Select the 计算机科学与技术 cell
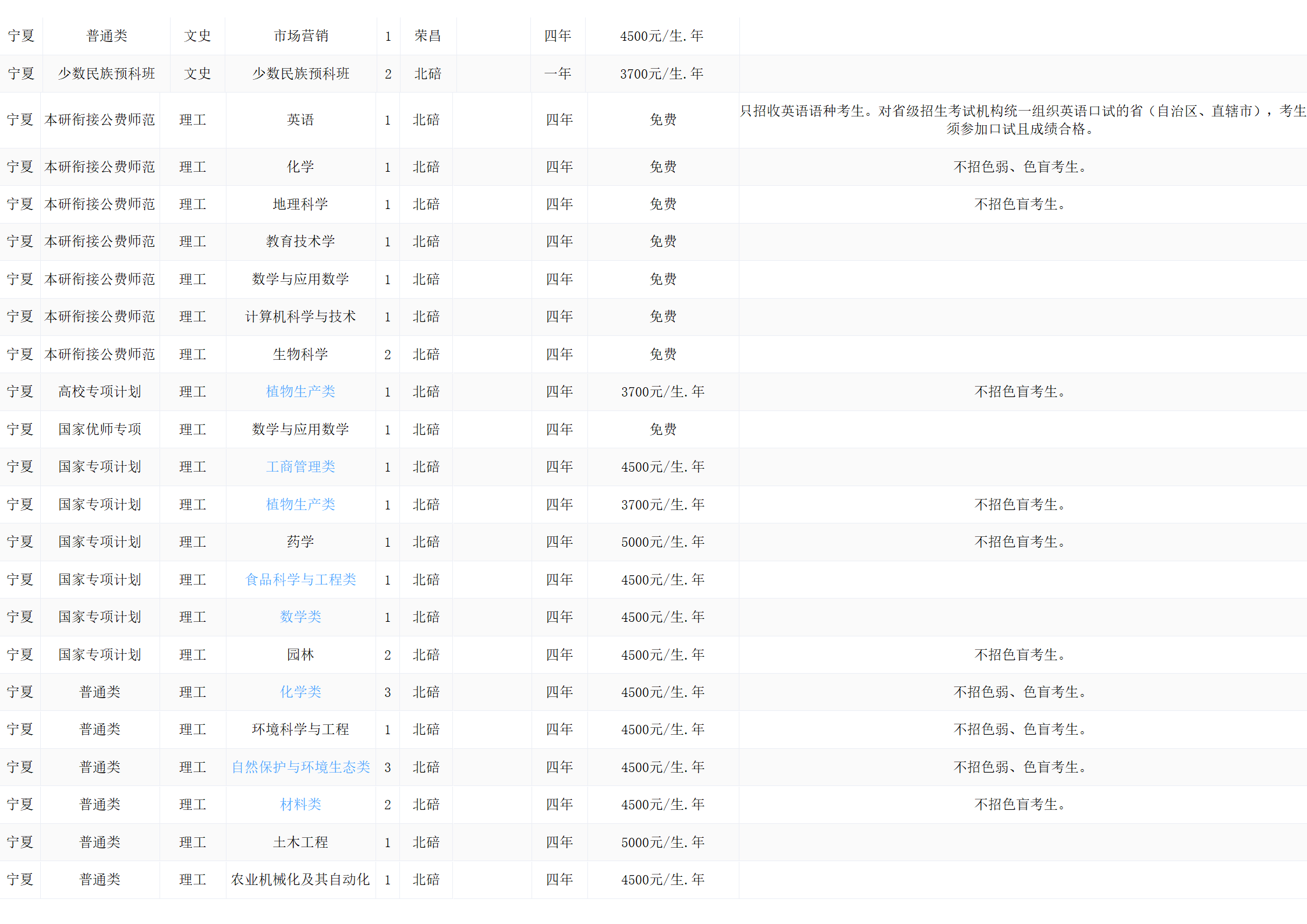This screenshot has height=924, width=1307. 300,317
